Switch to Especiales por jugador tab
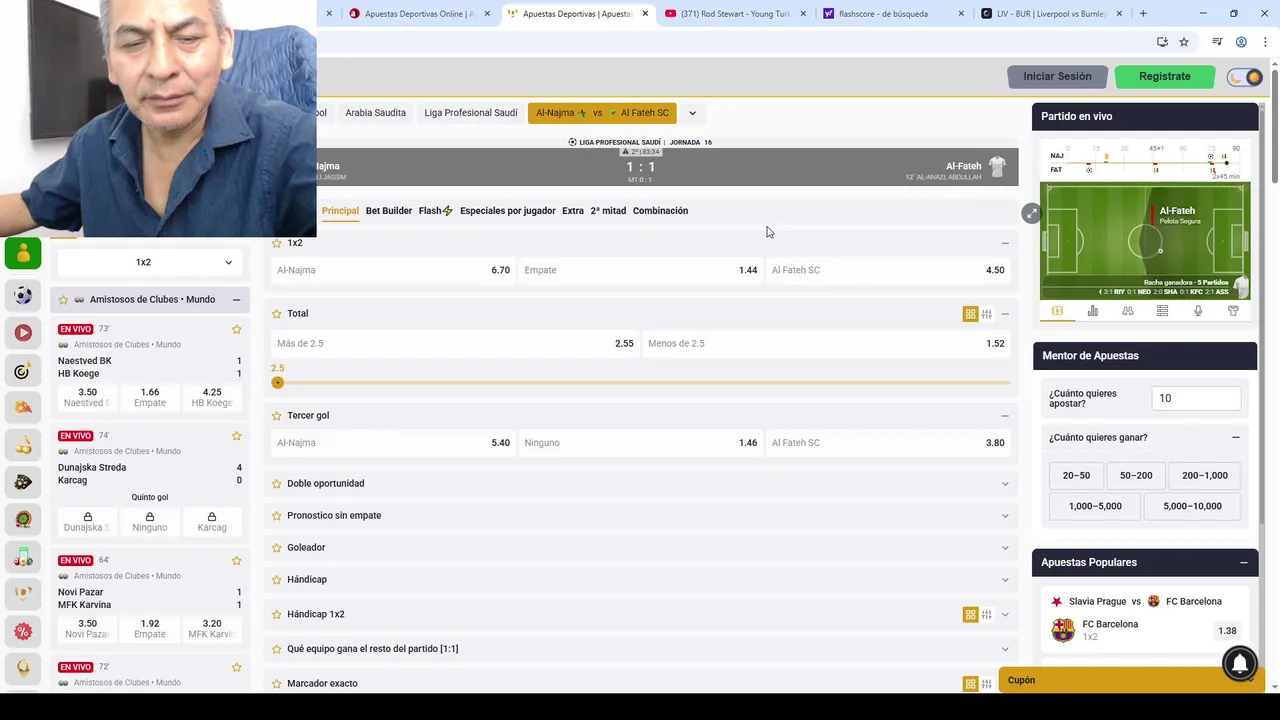This screenshot has width=1280, height=720. pos(507,211)
